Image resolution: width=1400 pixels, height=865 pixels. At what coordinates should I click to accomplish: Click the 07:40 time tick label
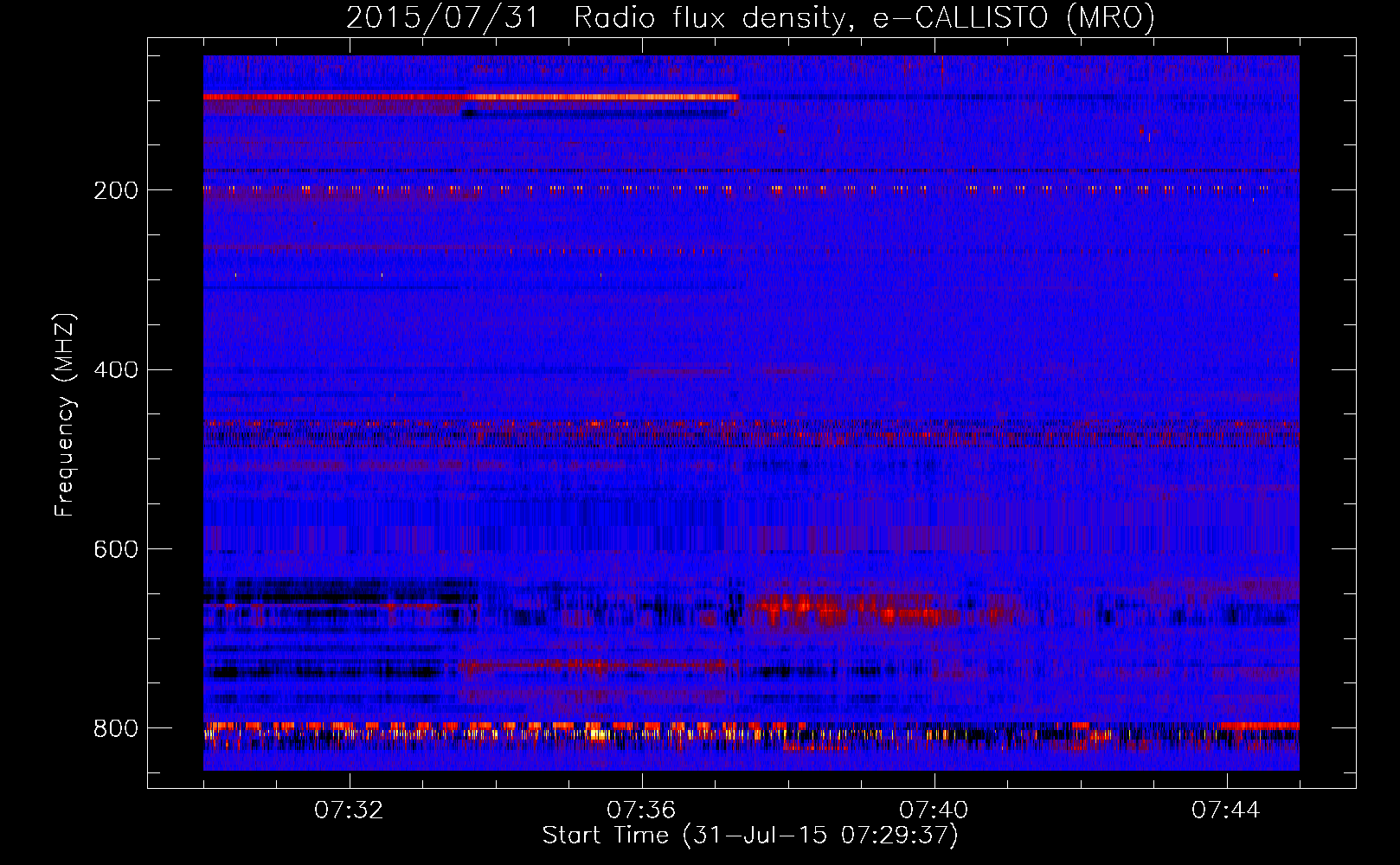click(934, 811)
